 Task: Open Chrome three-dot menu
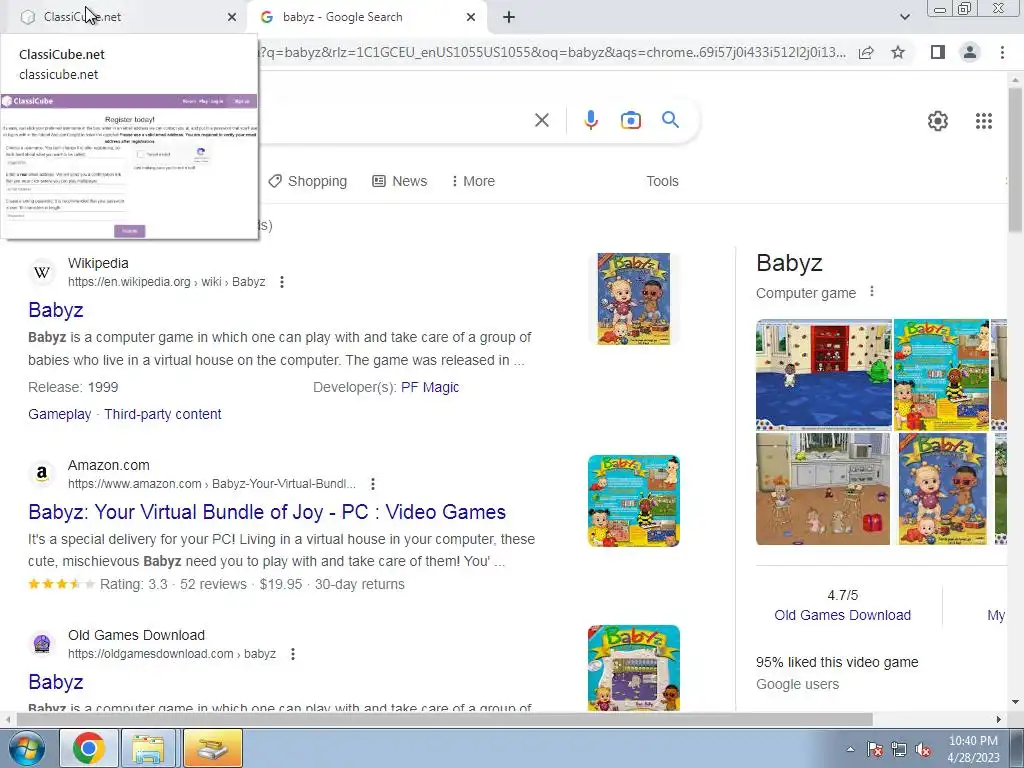(1002, 52)
